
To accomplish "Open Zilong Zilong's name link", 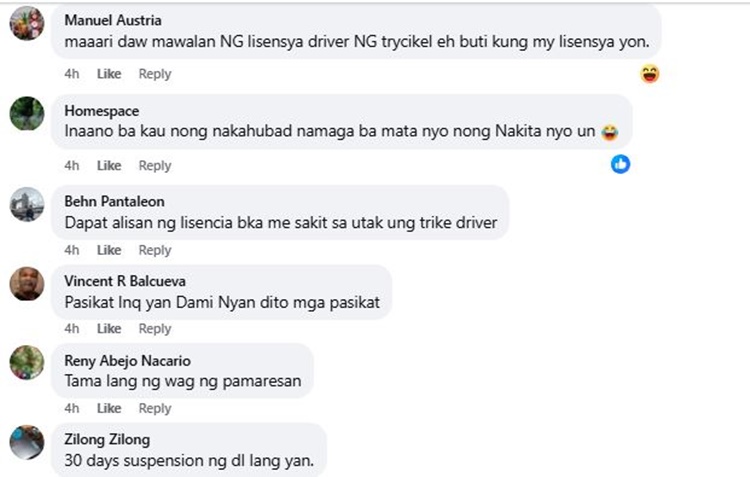I will [107, 439].
